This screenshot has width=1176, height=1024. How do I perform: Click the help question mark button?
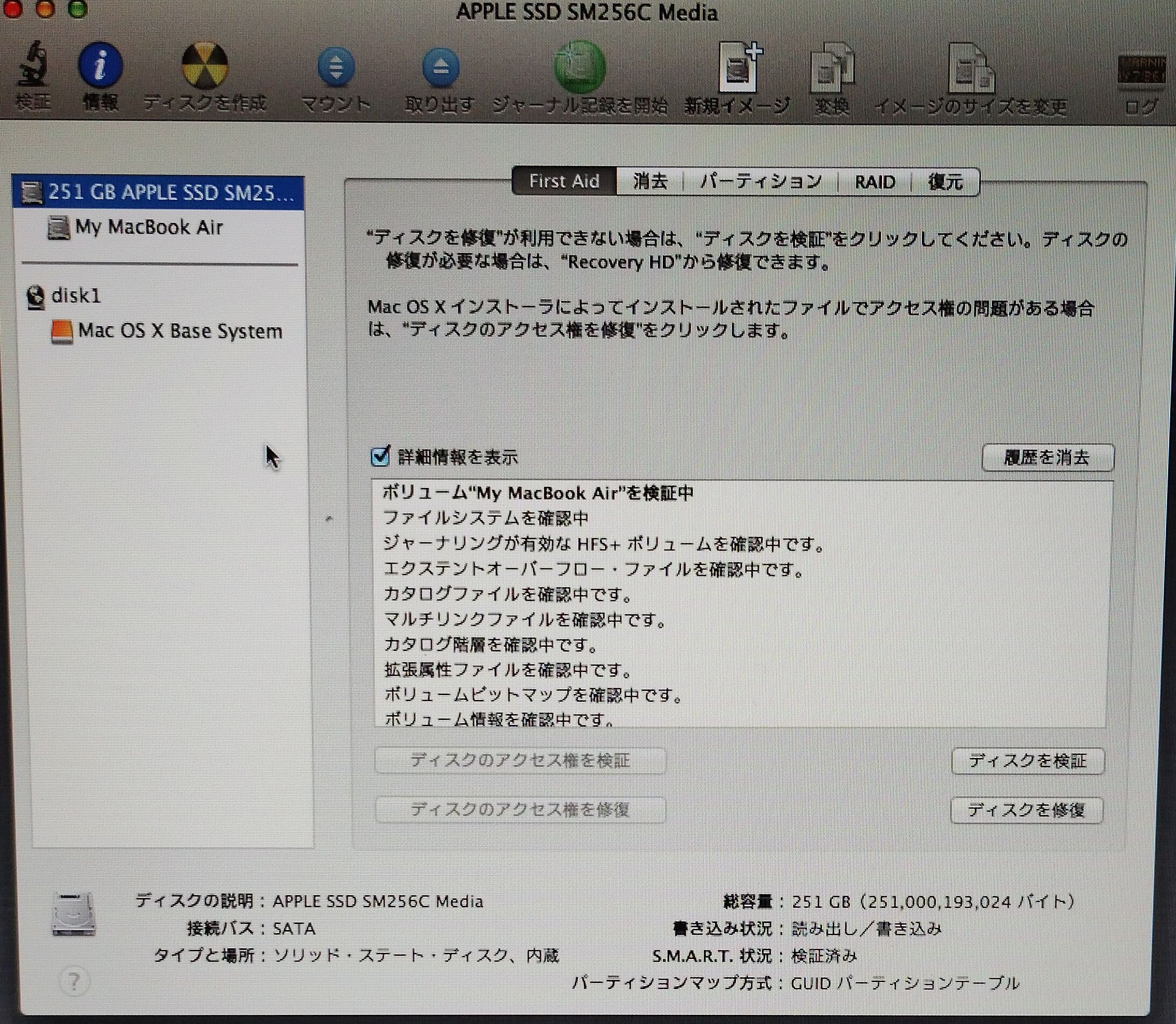(x=74, y=981)
